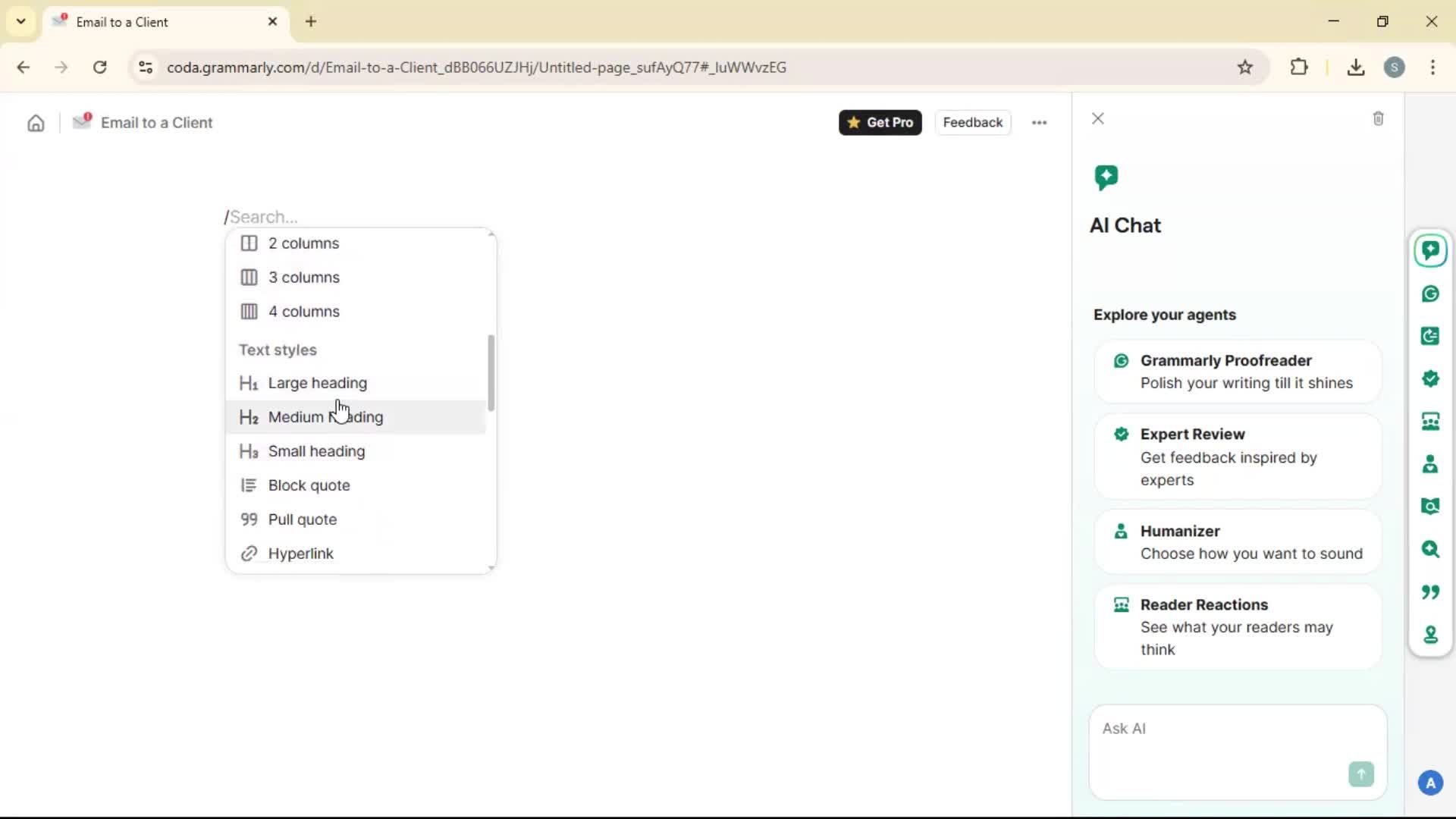
Task: Open the browser extensions puzzle icon
Action: [x=1299, y=67]
